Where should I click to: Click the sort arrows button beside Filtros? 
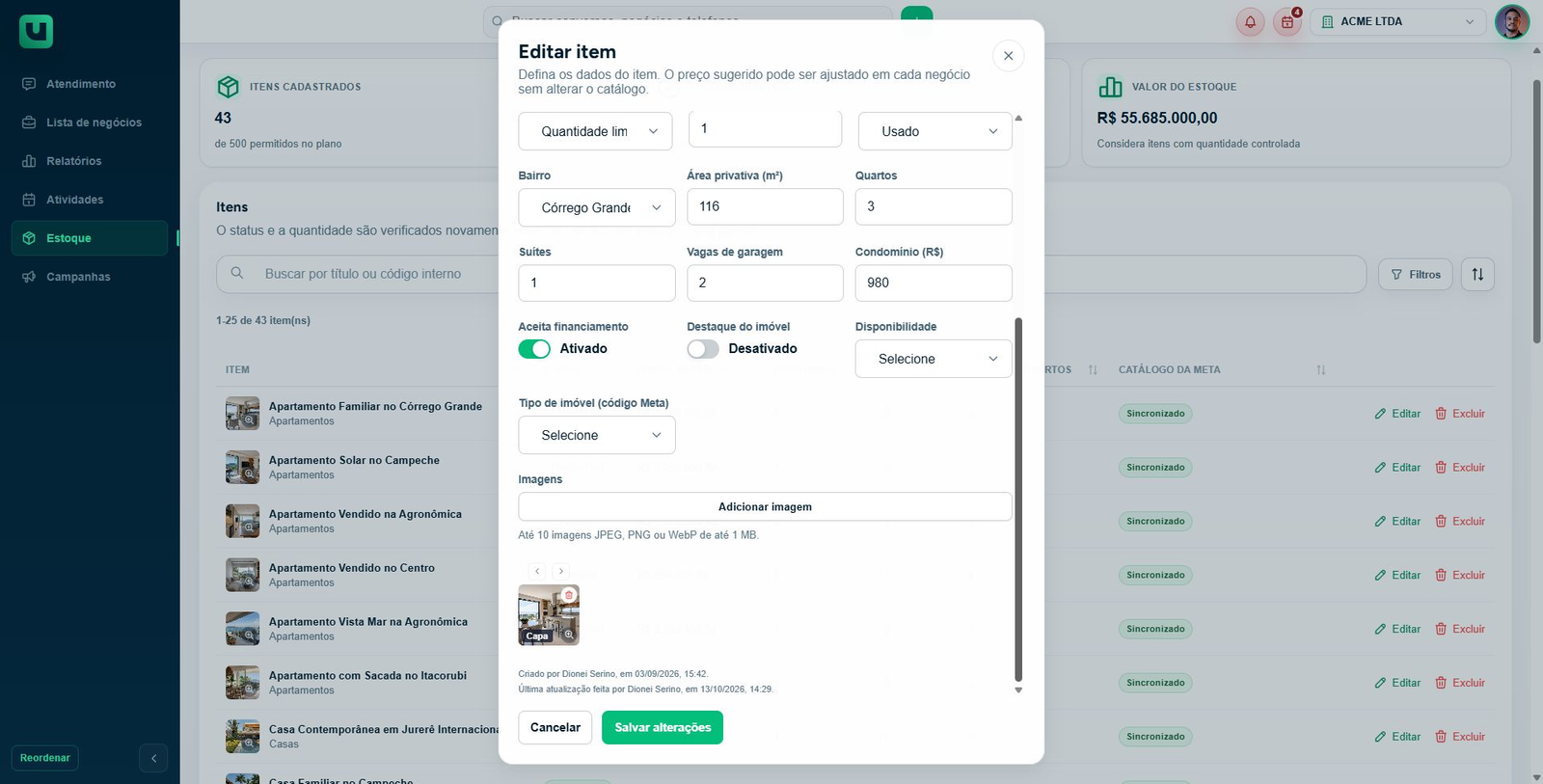click(1477, 275)
